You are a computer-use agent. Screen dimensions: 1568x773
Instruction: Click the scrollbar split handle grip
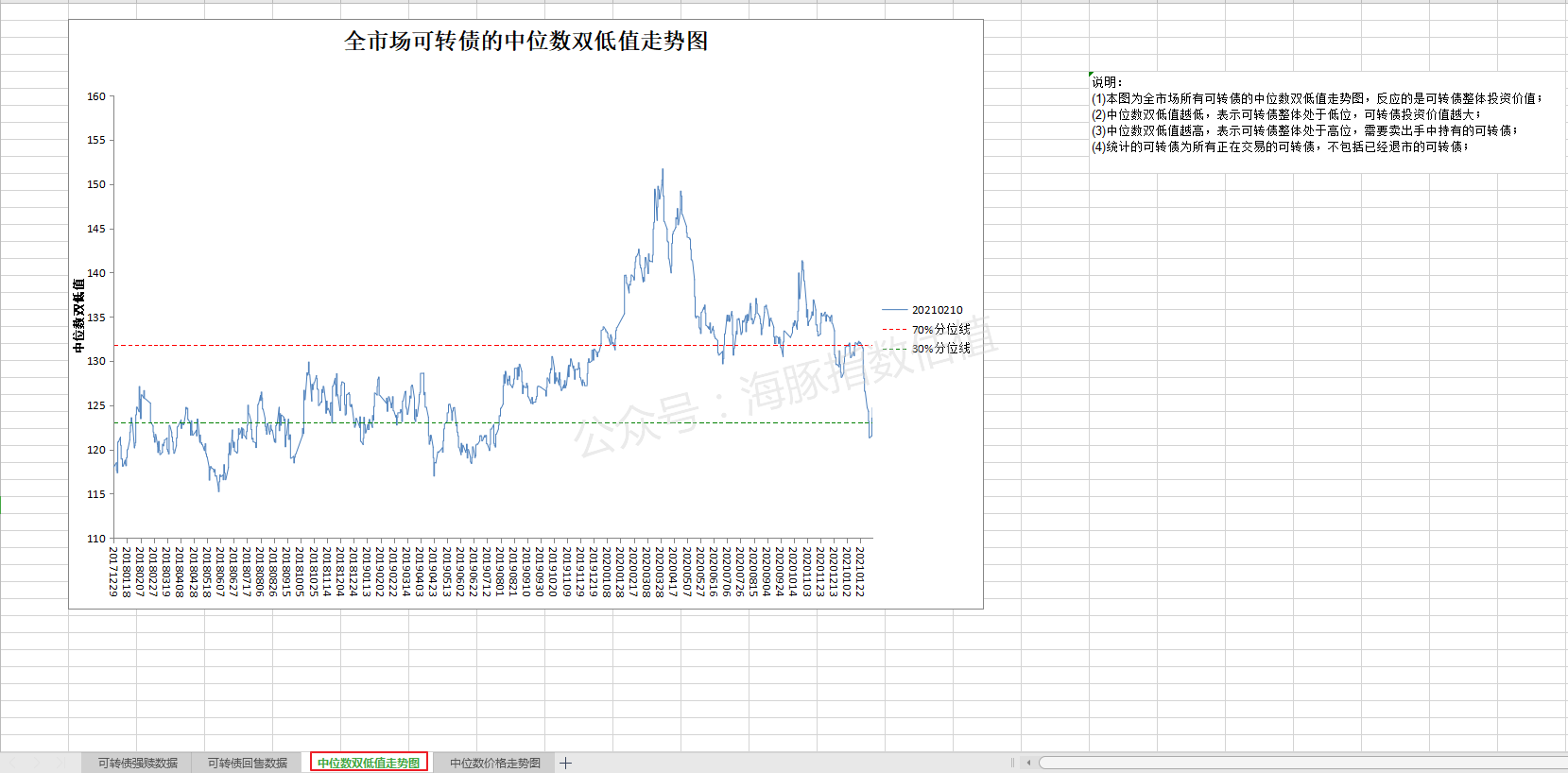coord(1012,763)
